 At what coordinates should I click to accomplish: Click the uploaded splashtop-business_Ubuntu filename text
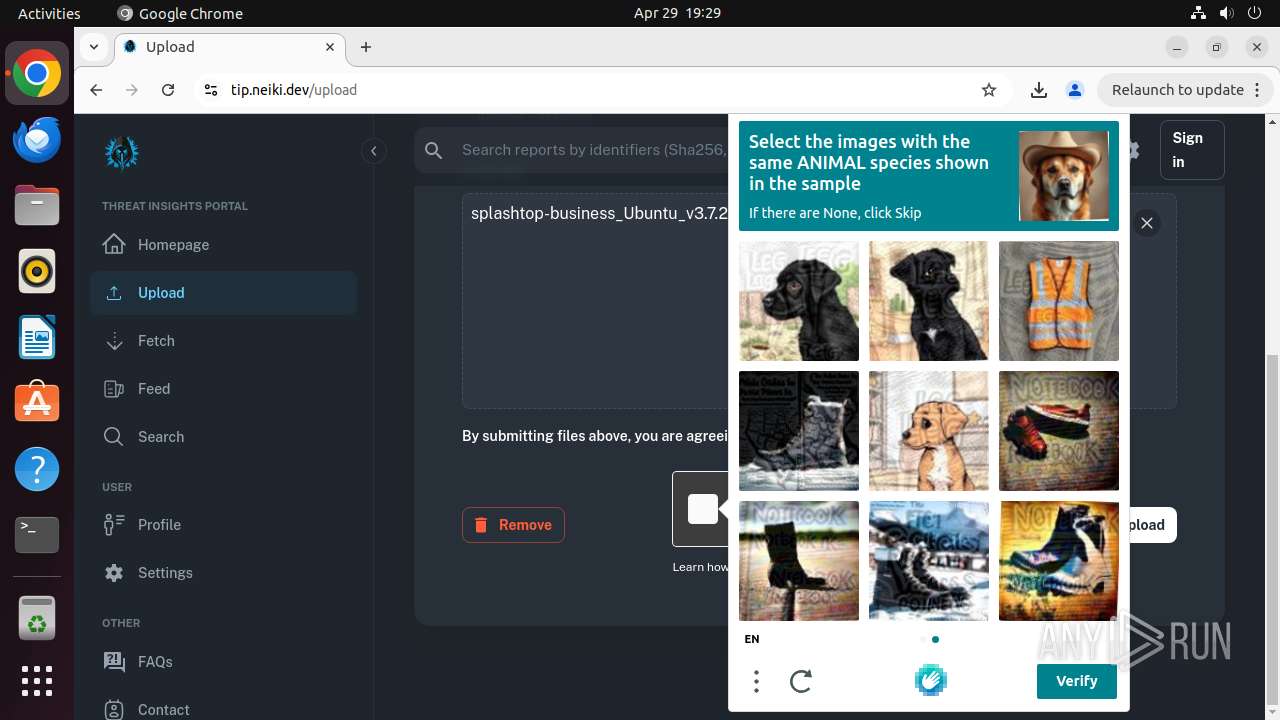point(599,214)
